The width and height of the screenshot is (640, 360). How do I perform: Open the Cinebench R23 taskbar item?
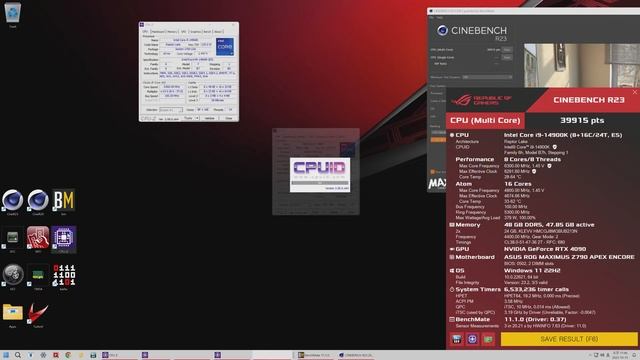click(356, 355)
